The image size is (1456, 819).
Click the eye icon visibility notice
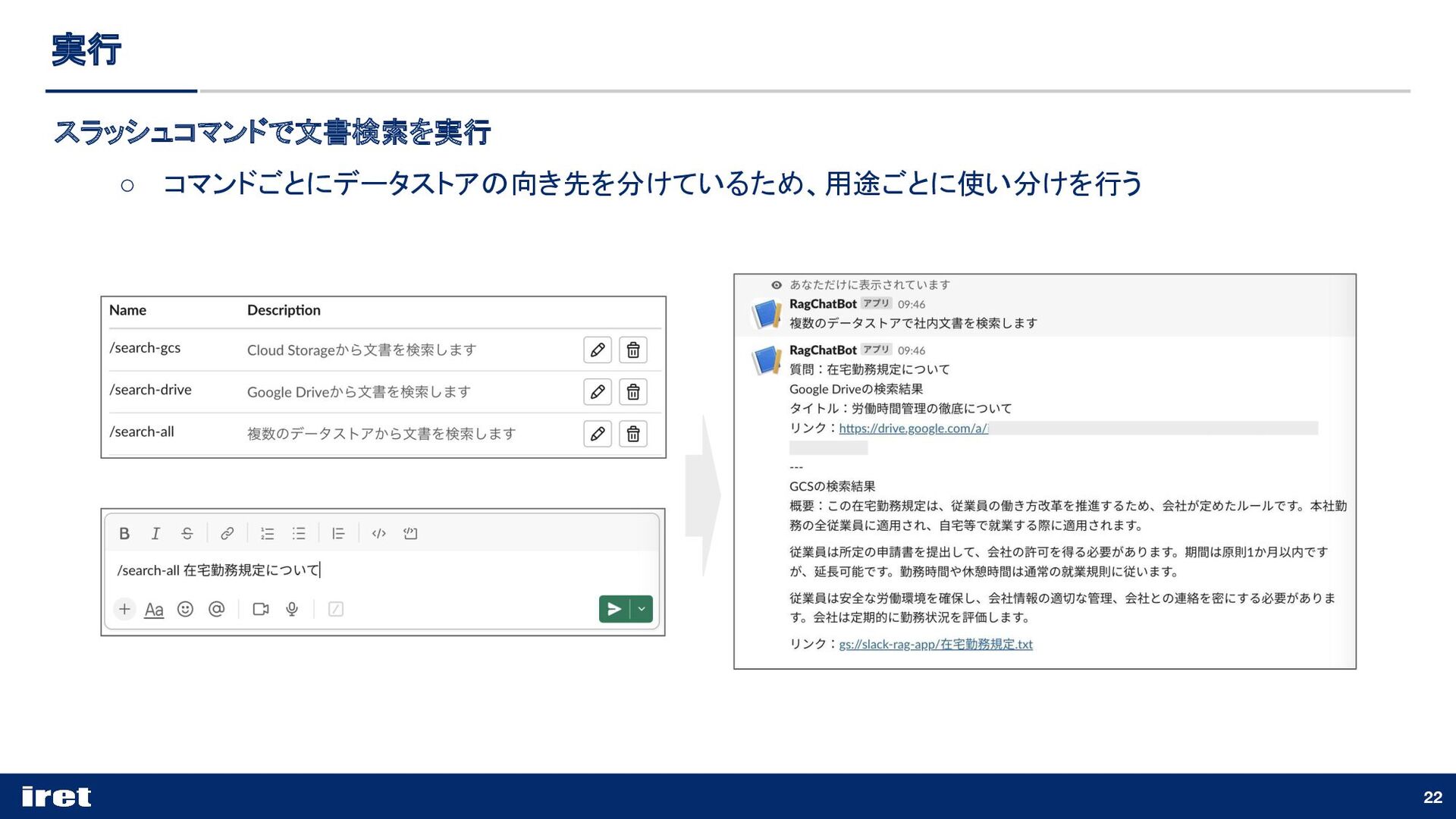point(777,285)
